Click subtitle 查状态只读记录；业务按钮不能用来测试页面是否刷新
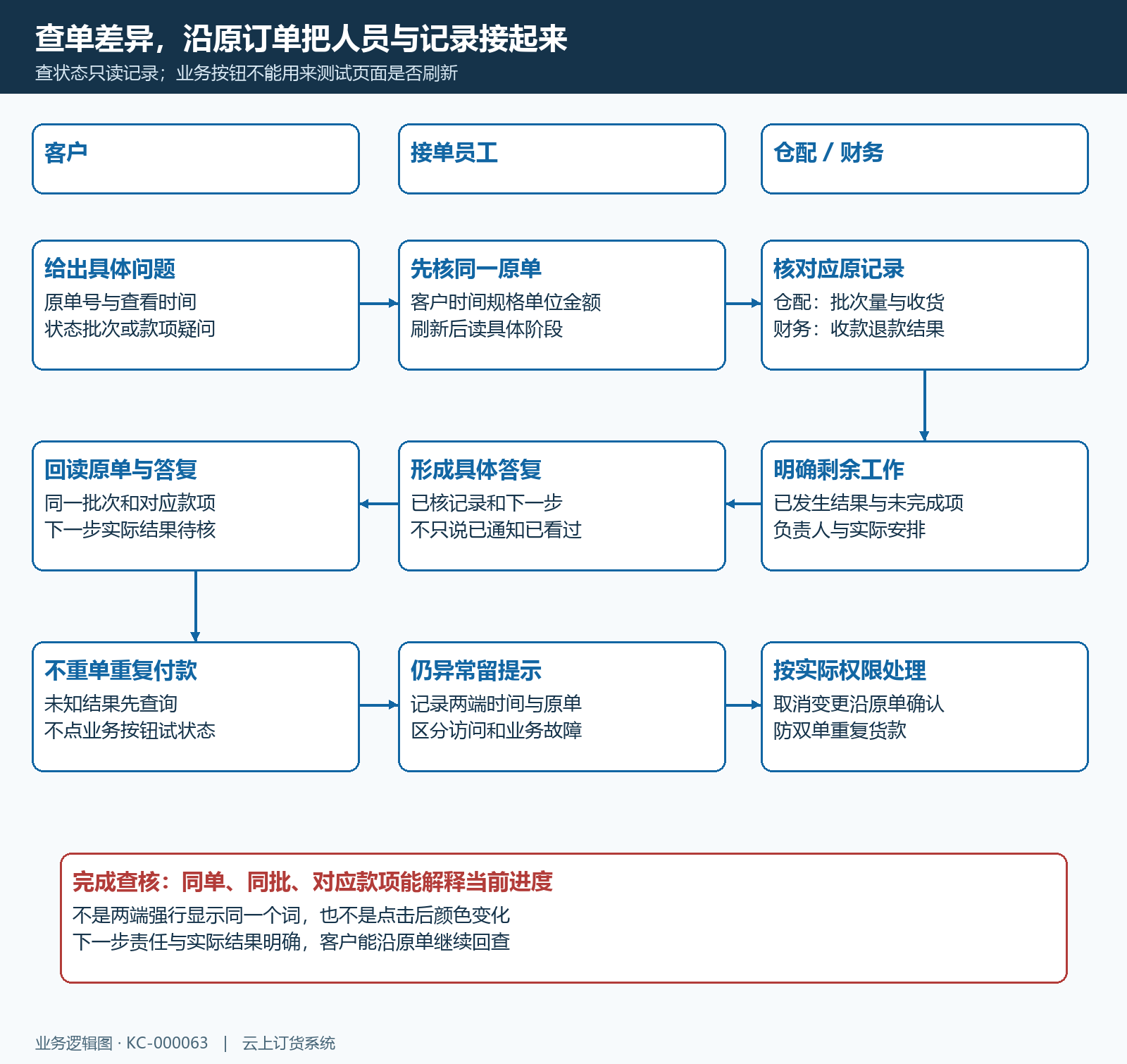 coord(247,73)
